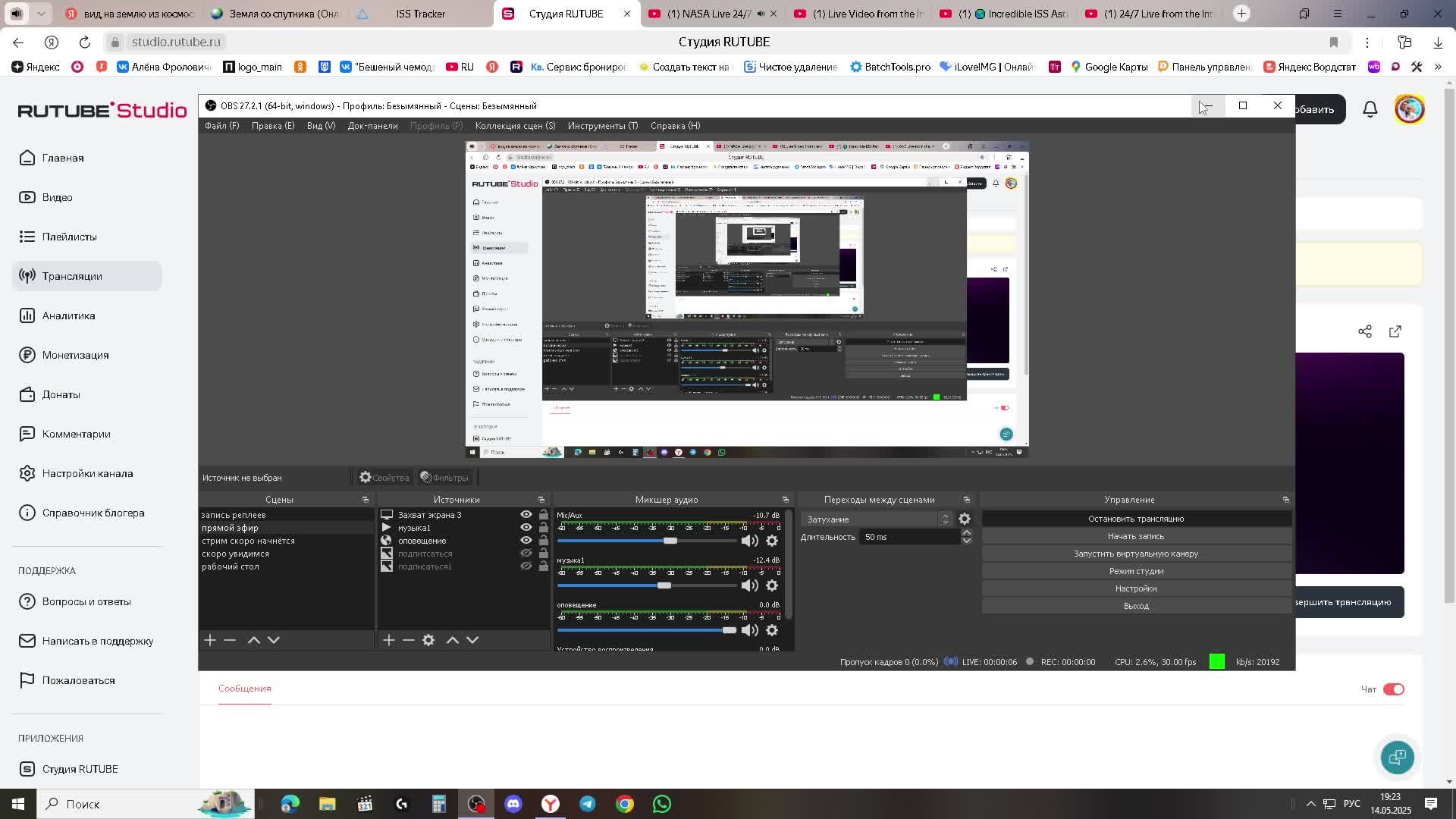This screenshot has width=1456, height=819.
Task: Hide the музыка1 source
Action: pos(526,528)
